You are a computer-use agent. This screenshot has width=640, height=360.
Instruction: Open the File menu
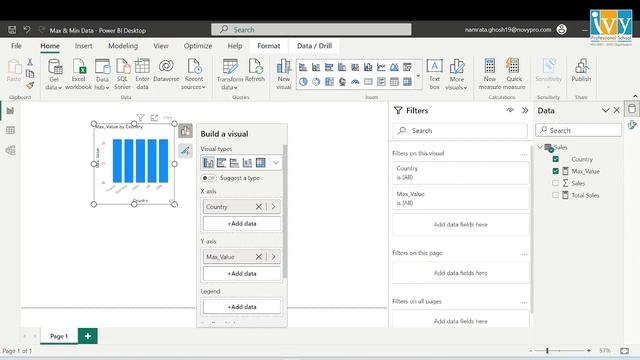[x=16, y=46]
